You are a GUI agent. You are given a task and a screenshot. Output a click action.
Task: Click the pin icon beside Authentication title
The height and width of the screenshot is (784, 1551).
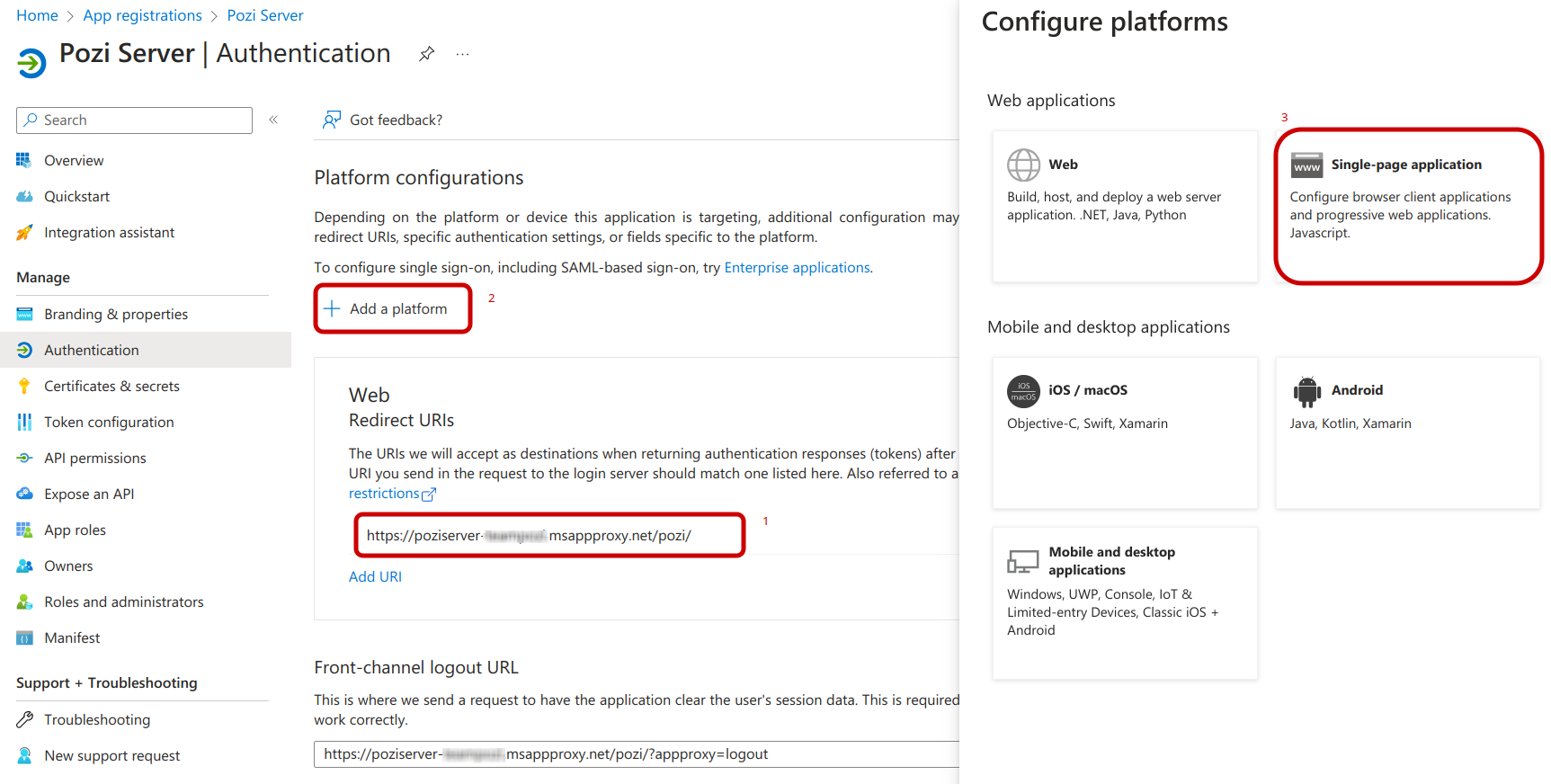pos(426,54)
